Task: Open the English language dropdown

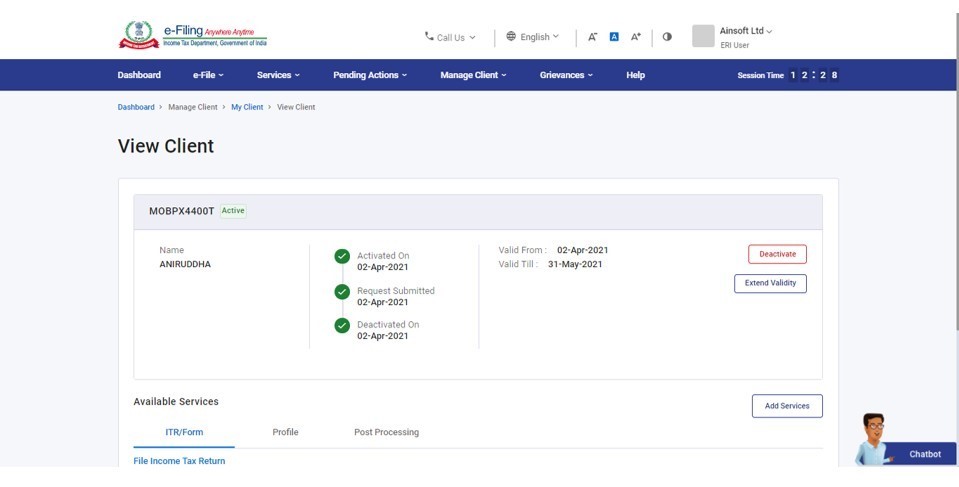Action: pos(533,37)
